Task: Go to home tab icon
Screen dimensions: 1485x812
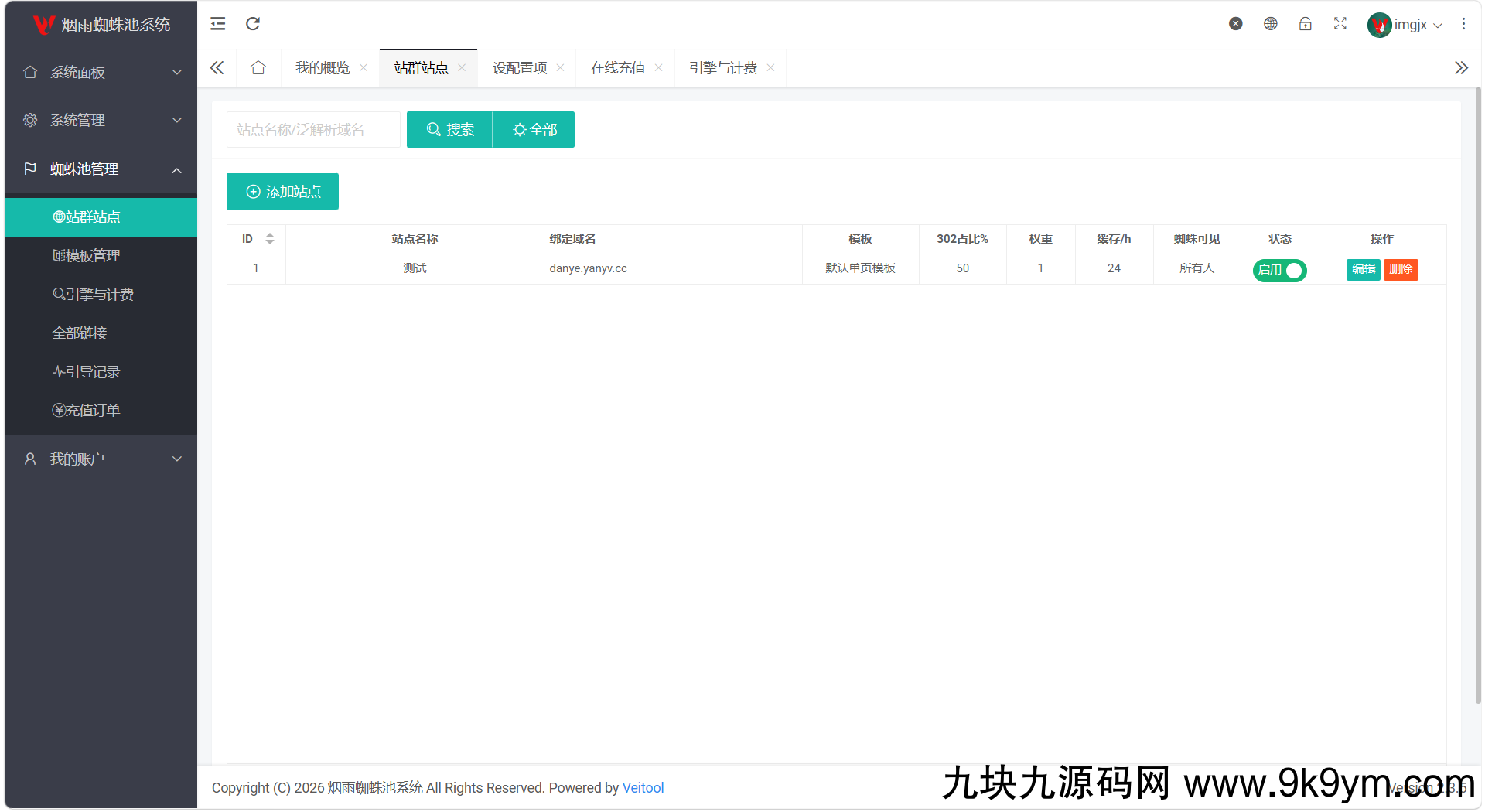Action: click(x=258, y=68)
